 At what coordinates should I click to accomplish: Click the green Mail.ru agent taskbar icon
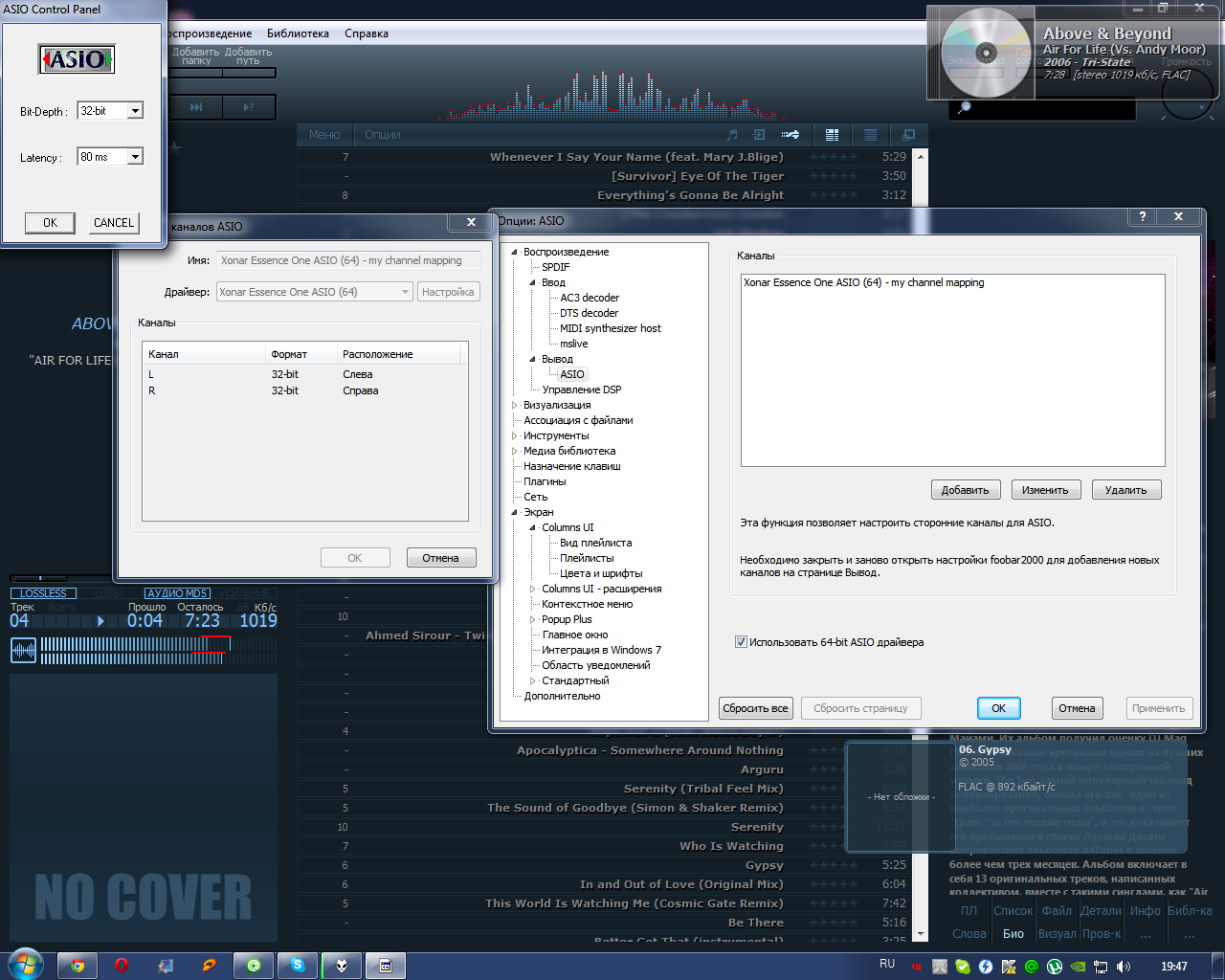pyautogui.click(x=254, y=966)
